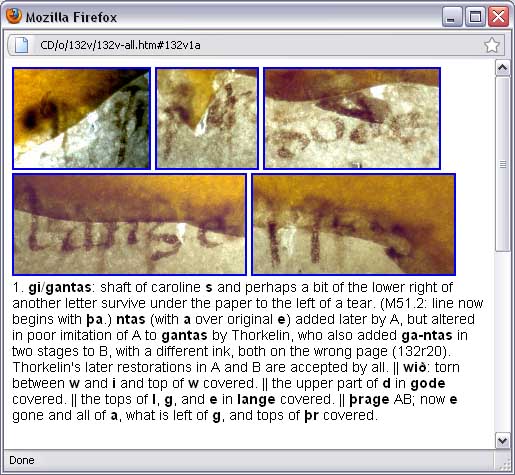This screenshot has width=515, height=475.
Task: Maximize the Mozilla Firefox window
Action: point(475,17)
